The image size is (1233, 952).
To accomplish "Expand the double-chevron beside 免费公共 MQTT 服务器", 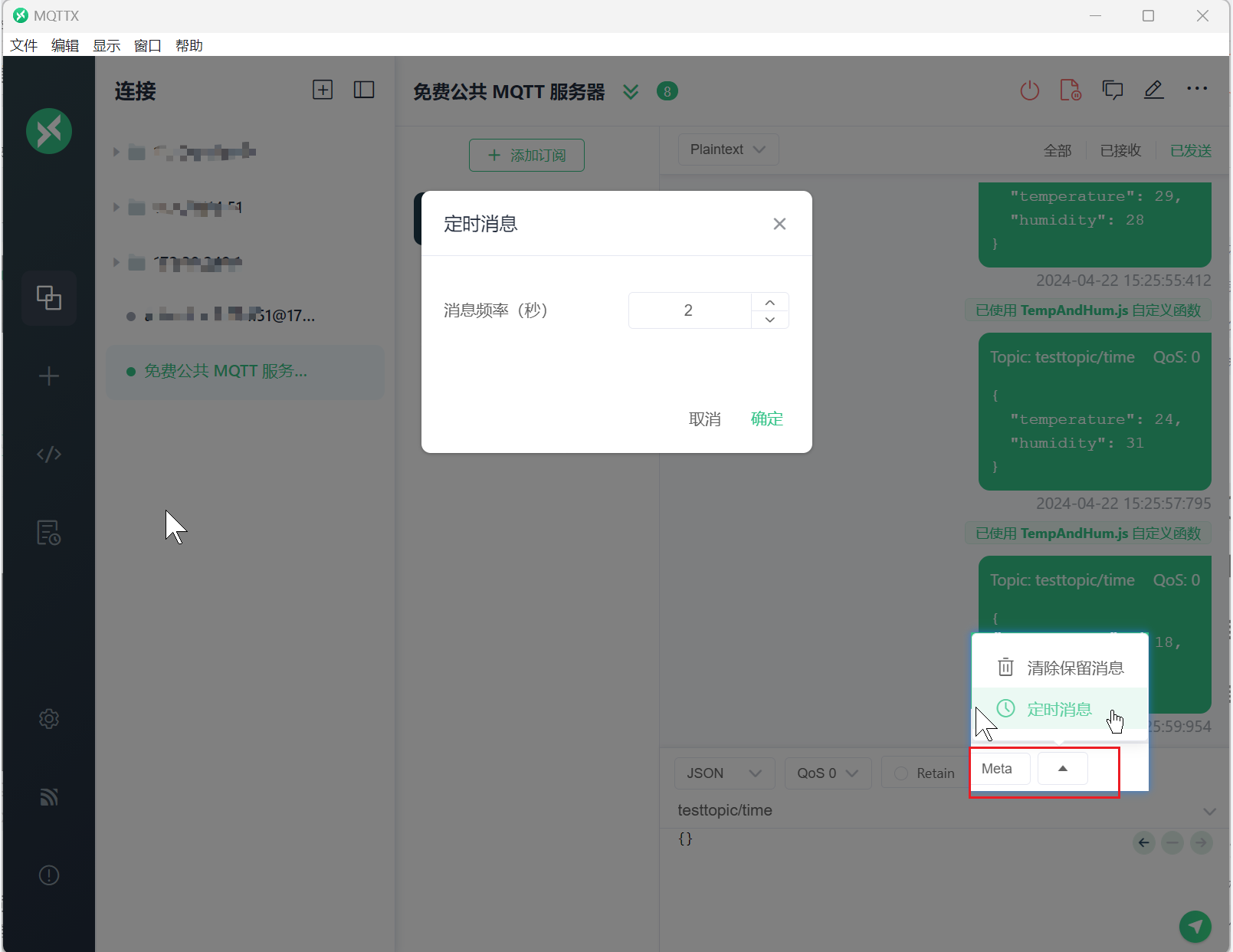I will coord(631,92).
